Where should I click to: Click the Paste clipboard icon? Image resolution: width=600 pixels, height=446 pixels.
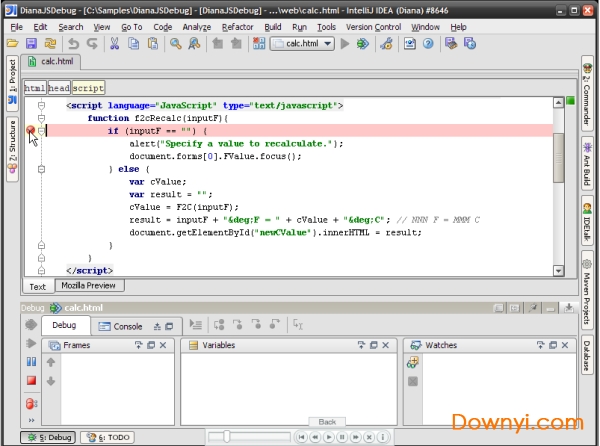[153, 44]
